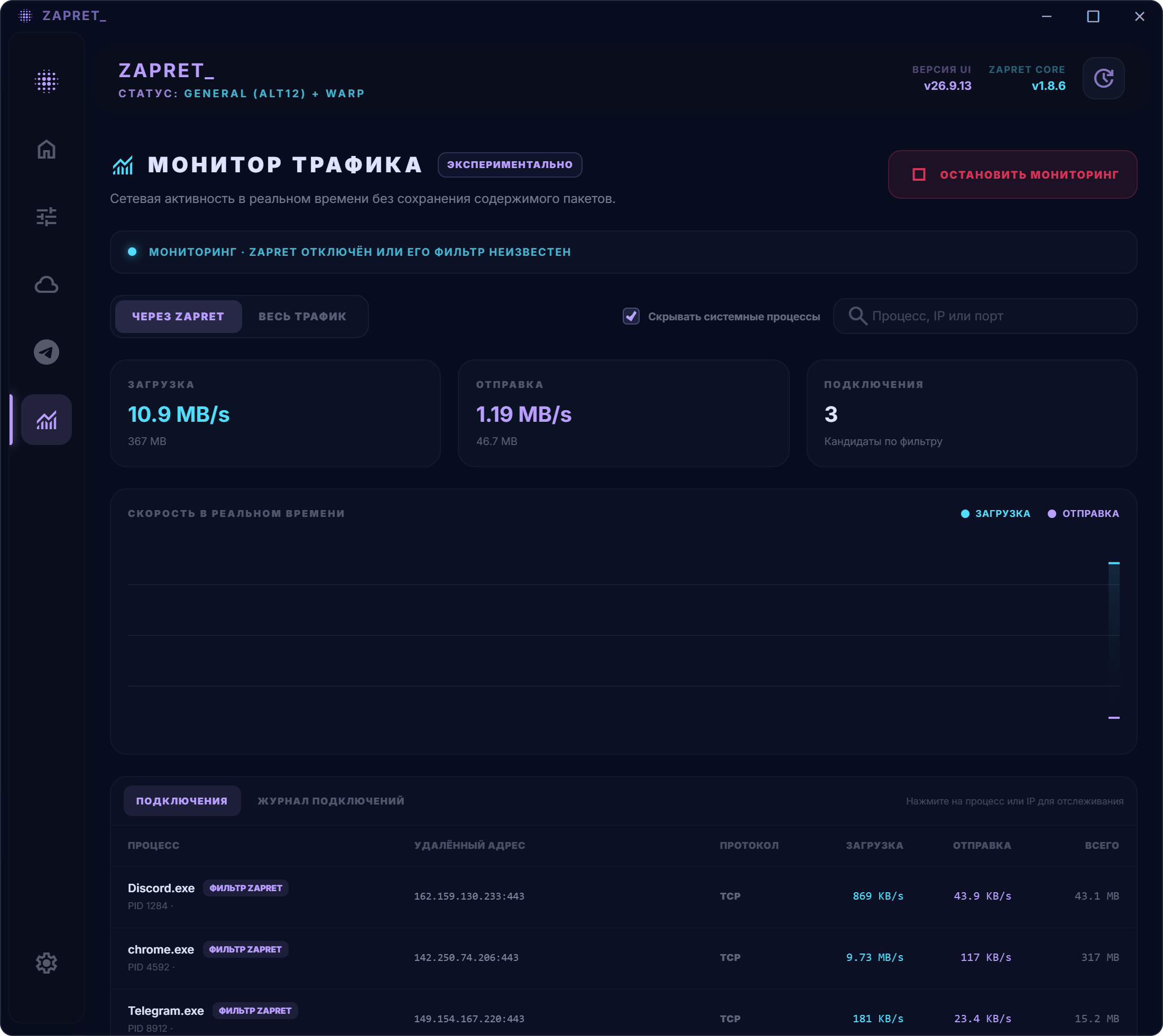Maximize the Zapret window
The height and width of the screenshot is (1036, 1163).
[x=1093, y=16]
